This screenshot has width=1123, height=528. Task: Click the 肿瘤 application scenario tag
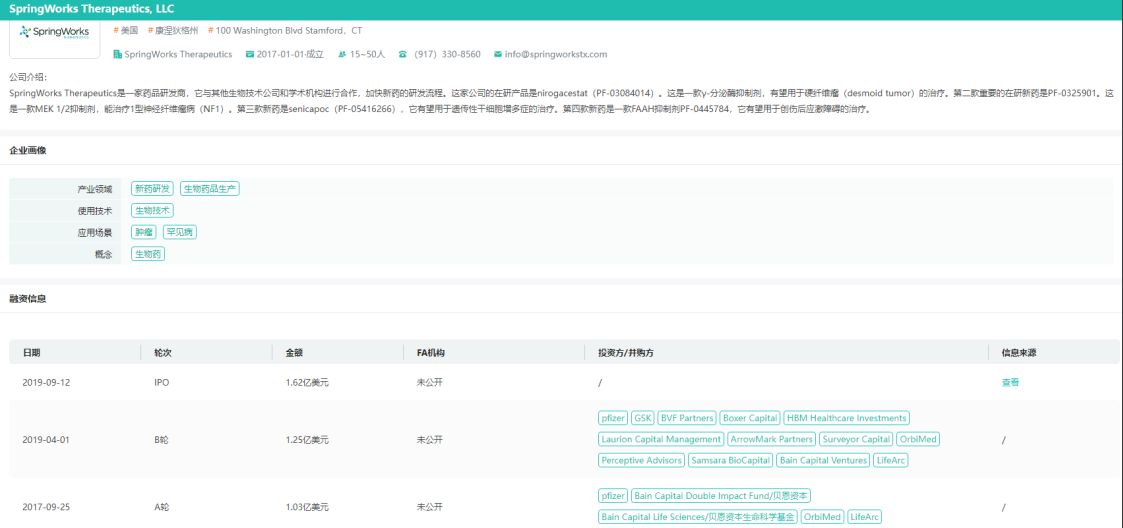pos(144,232)
